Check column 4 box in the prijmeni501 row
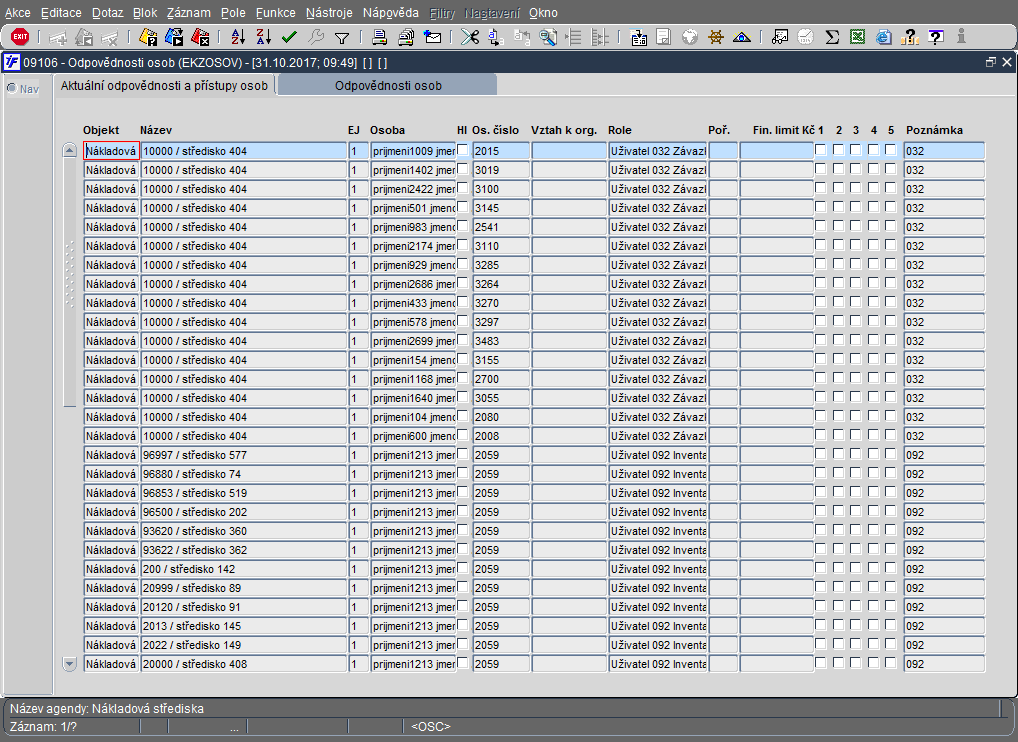The image size is (1018, 742). (873, 206)
